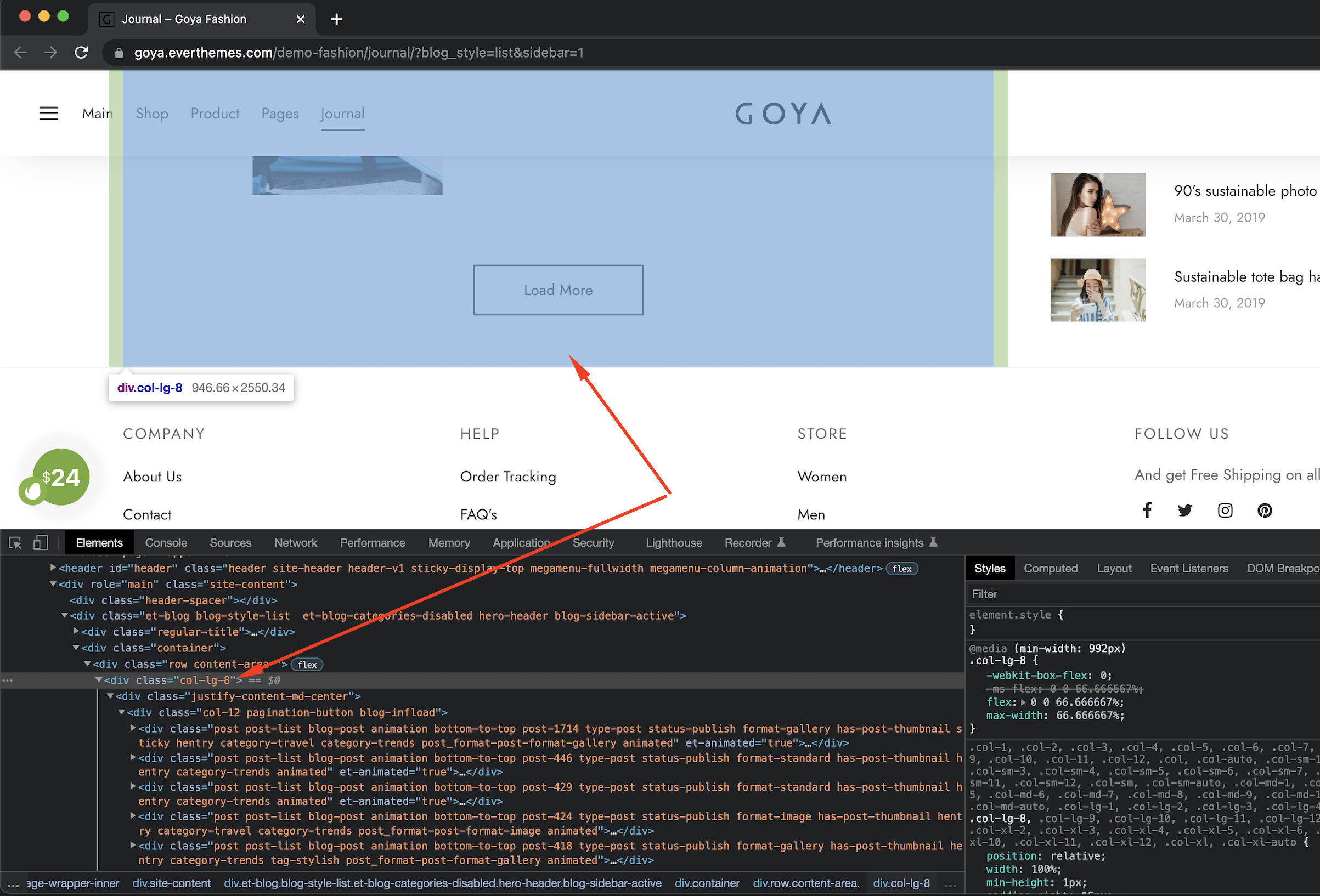Click the Styles Filter input field

click(1143, 594)
